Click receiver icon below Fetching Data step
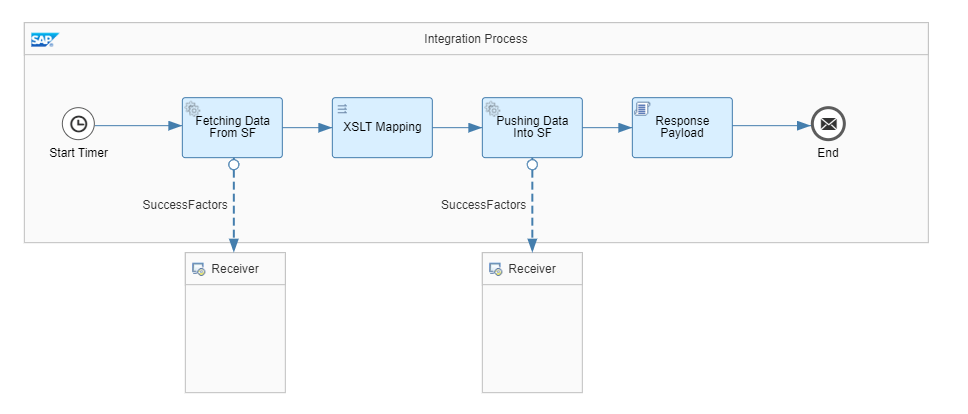 tap(198, 269)
